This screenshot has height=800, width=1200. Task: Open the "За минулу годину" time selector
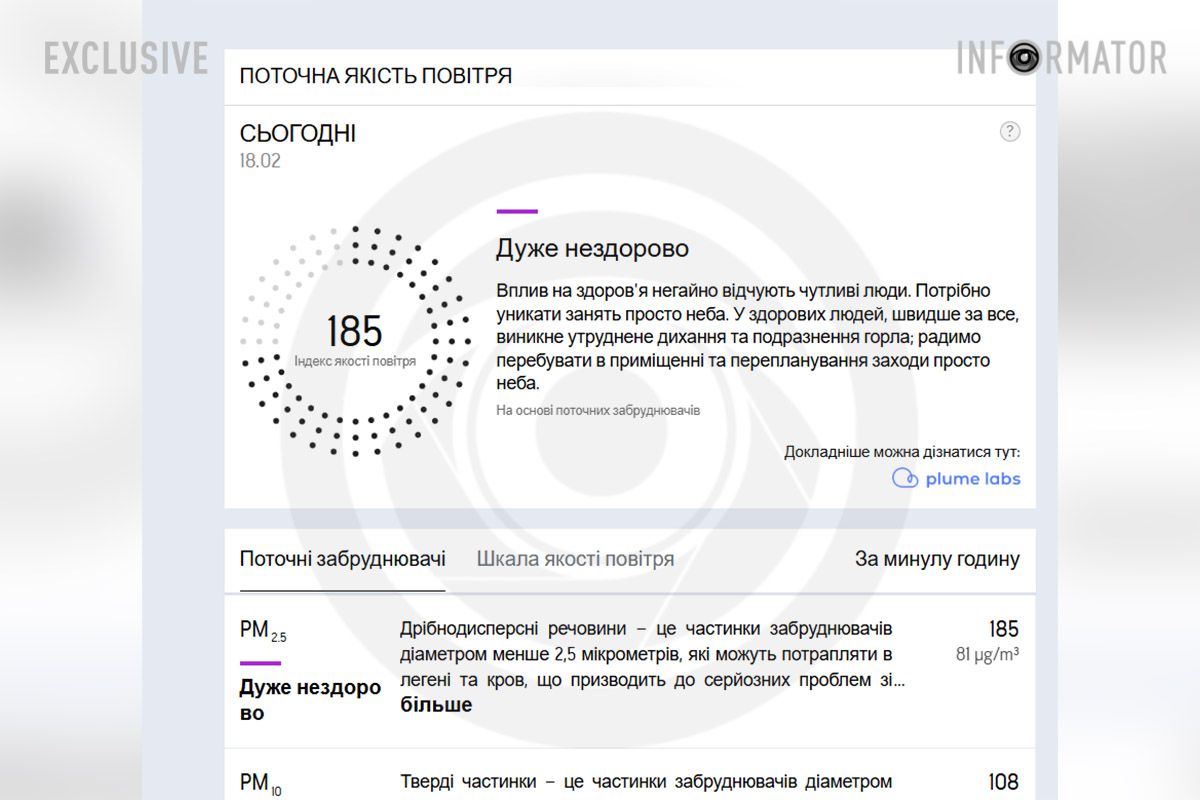936,560
